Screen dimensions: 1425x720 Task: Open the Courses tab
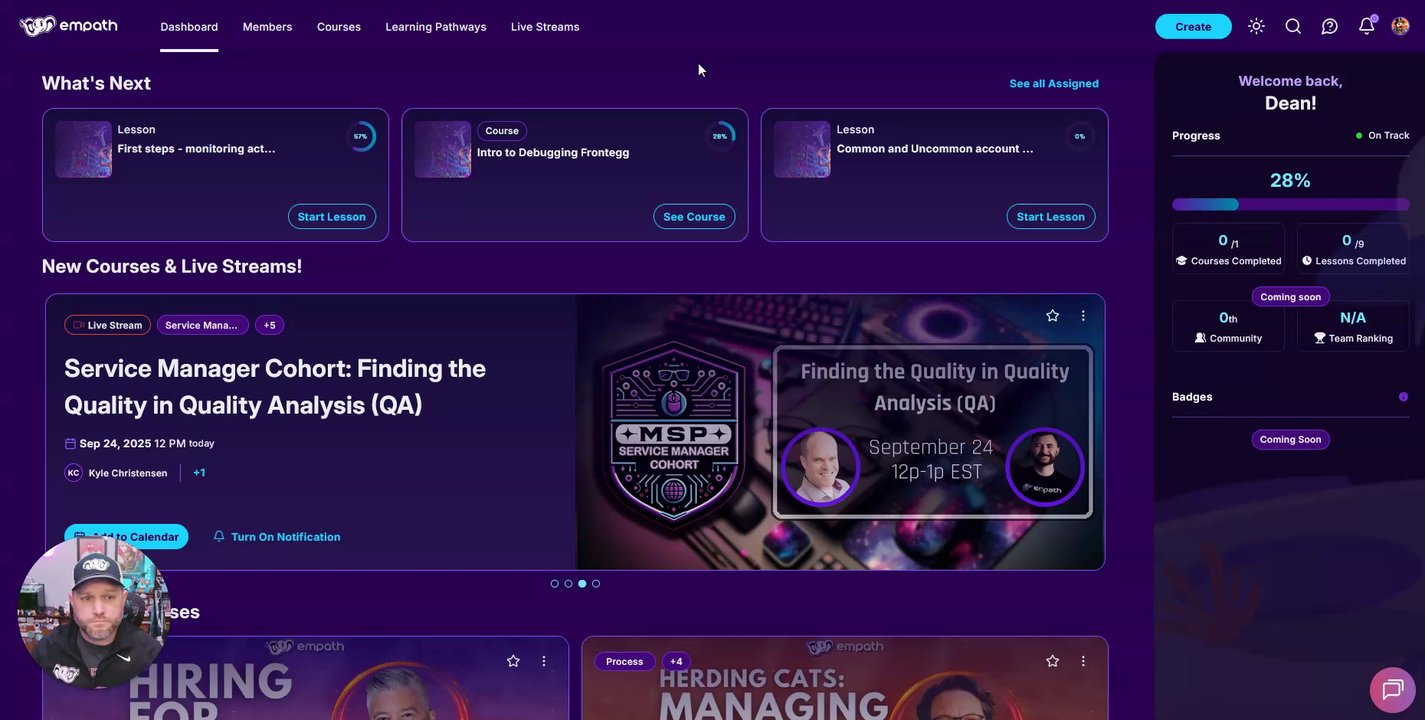click(339, 27)
